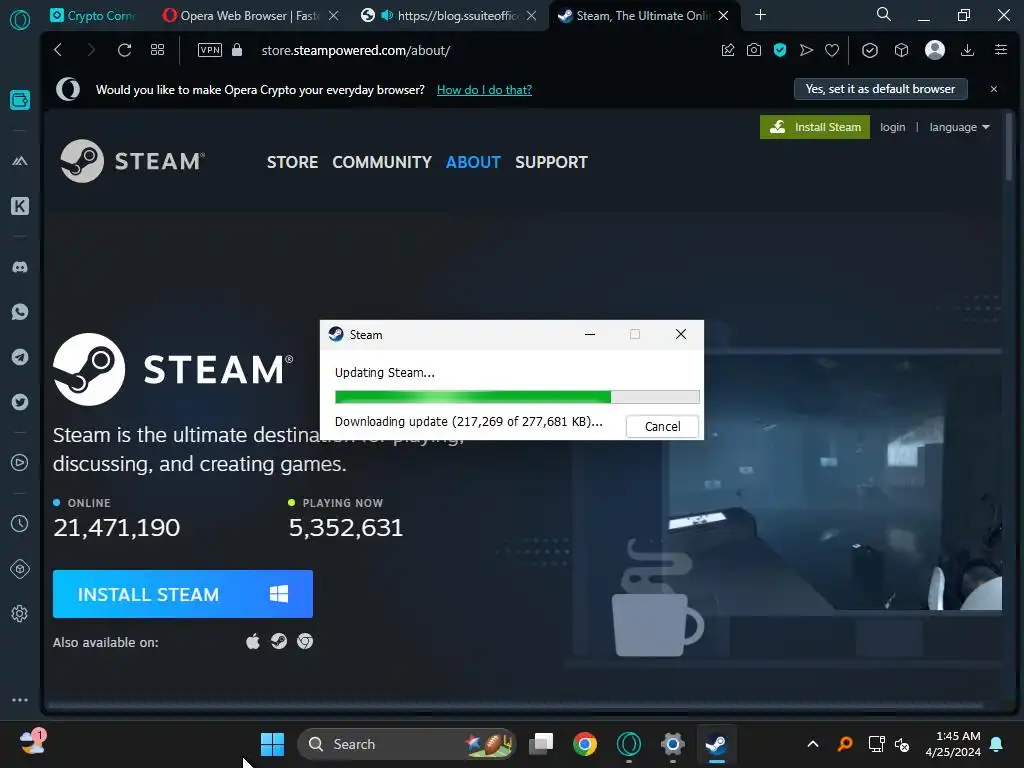This screenshot has height=768, width=1024.
Task: Open Steam from the taskbar
Action: [716, 744]
